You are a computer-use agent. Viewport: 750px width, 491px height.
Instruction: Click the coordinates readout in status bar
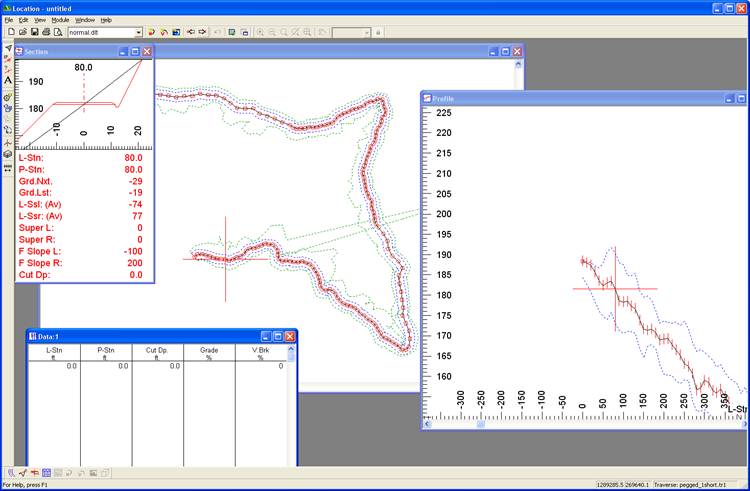click(x=623, y=485)
